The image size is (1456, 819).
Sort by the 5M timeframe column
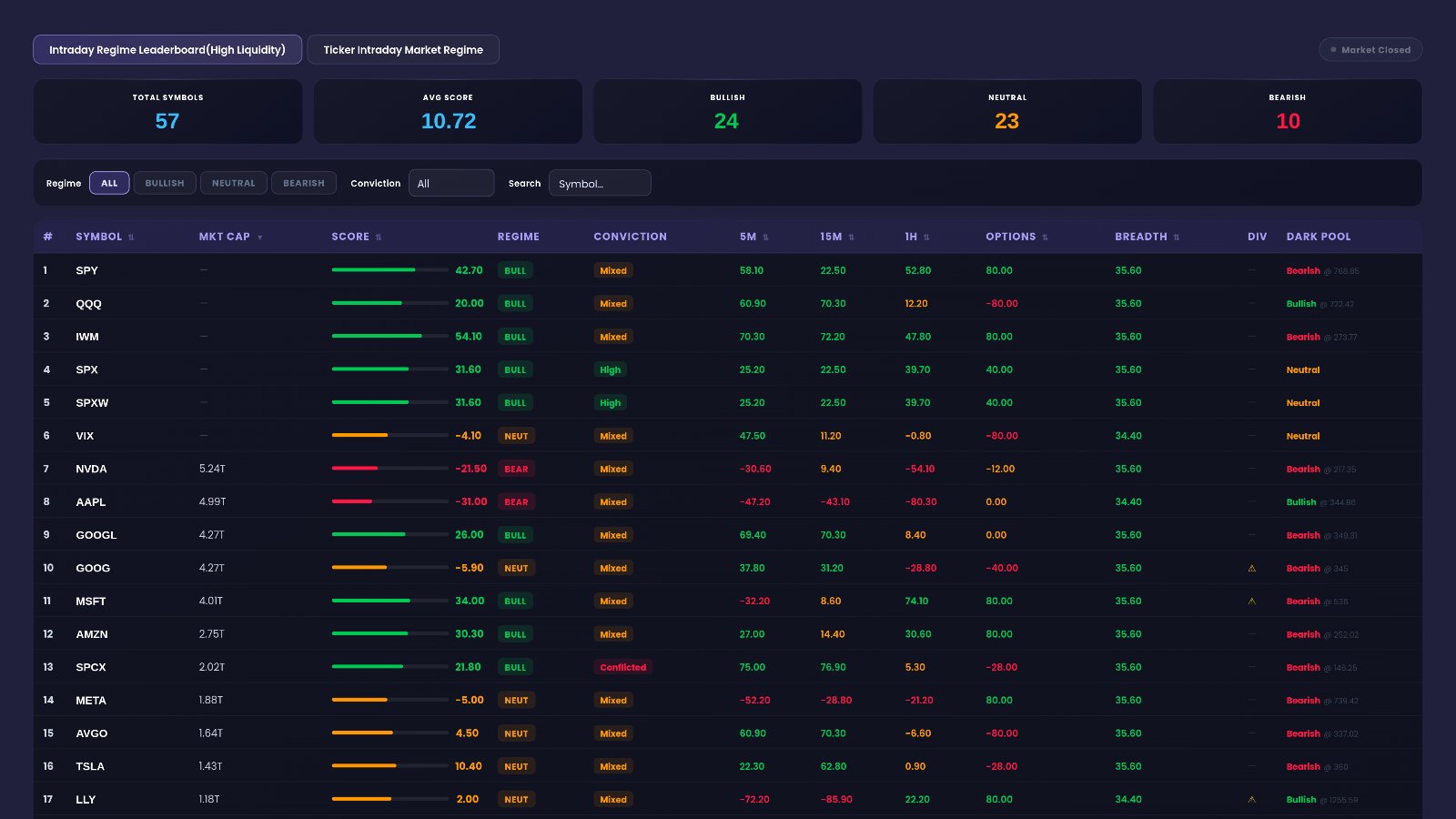753,237
